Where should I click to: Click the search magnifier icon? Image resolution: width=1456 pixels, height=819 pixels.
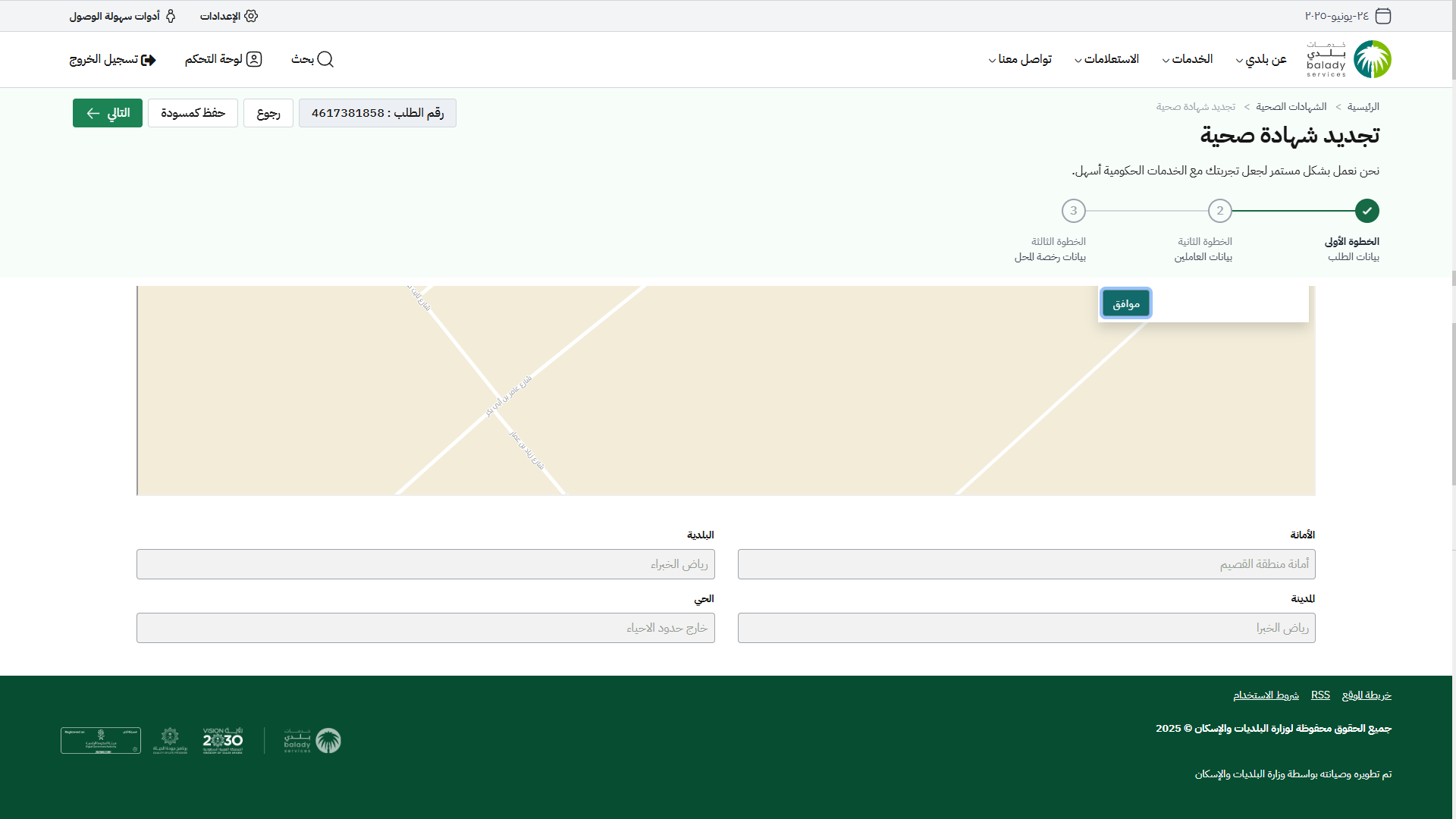(325, 59)
